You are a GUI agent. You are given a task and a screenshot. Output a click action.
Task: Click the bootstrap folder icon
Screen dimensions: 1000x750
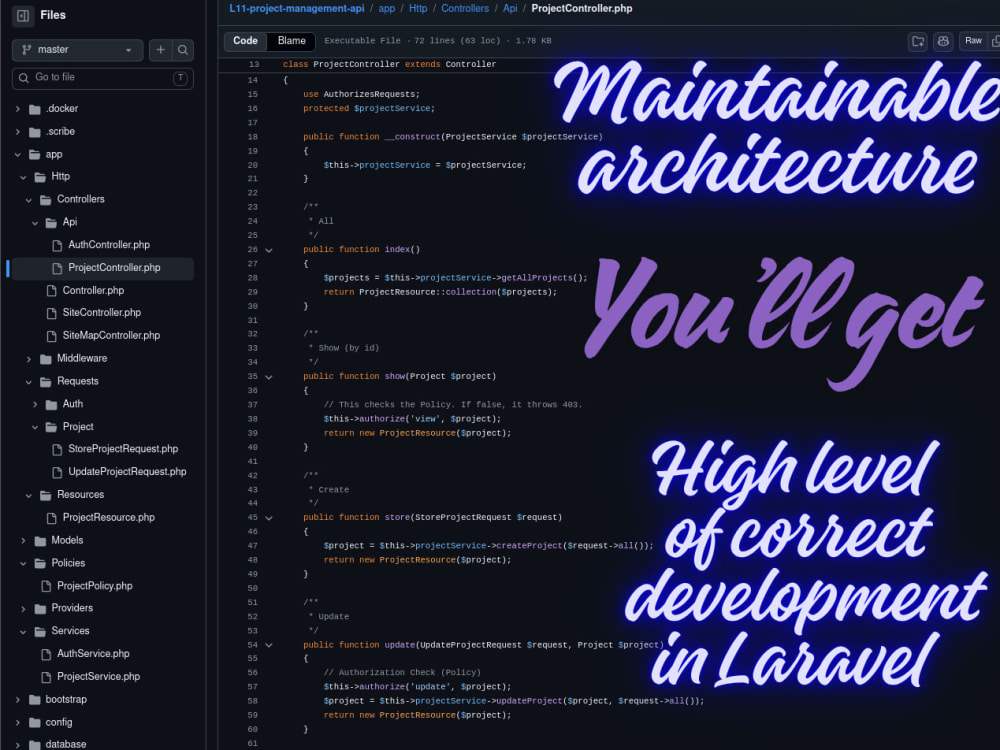pos(35,700)
